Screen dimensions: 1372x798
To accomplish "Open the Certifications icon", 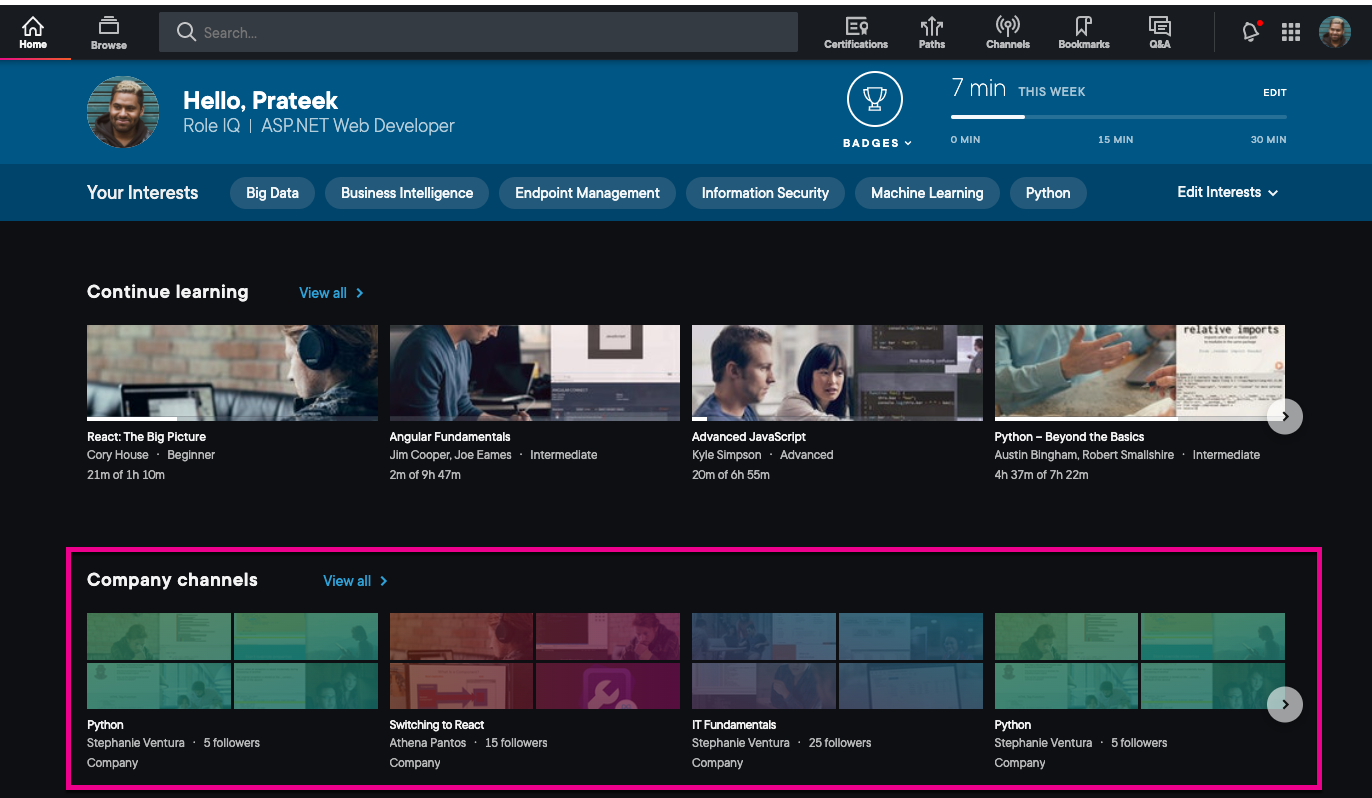I will [x=856, y=32].
